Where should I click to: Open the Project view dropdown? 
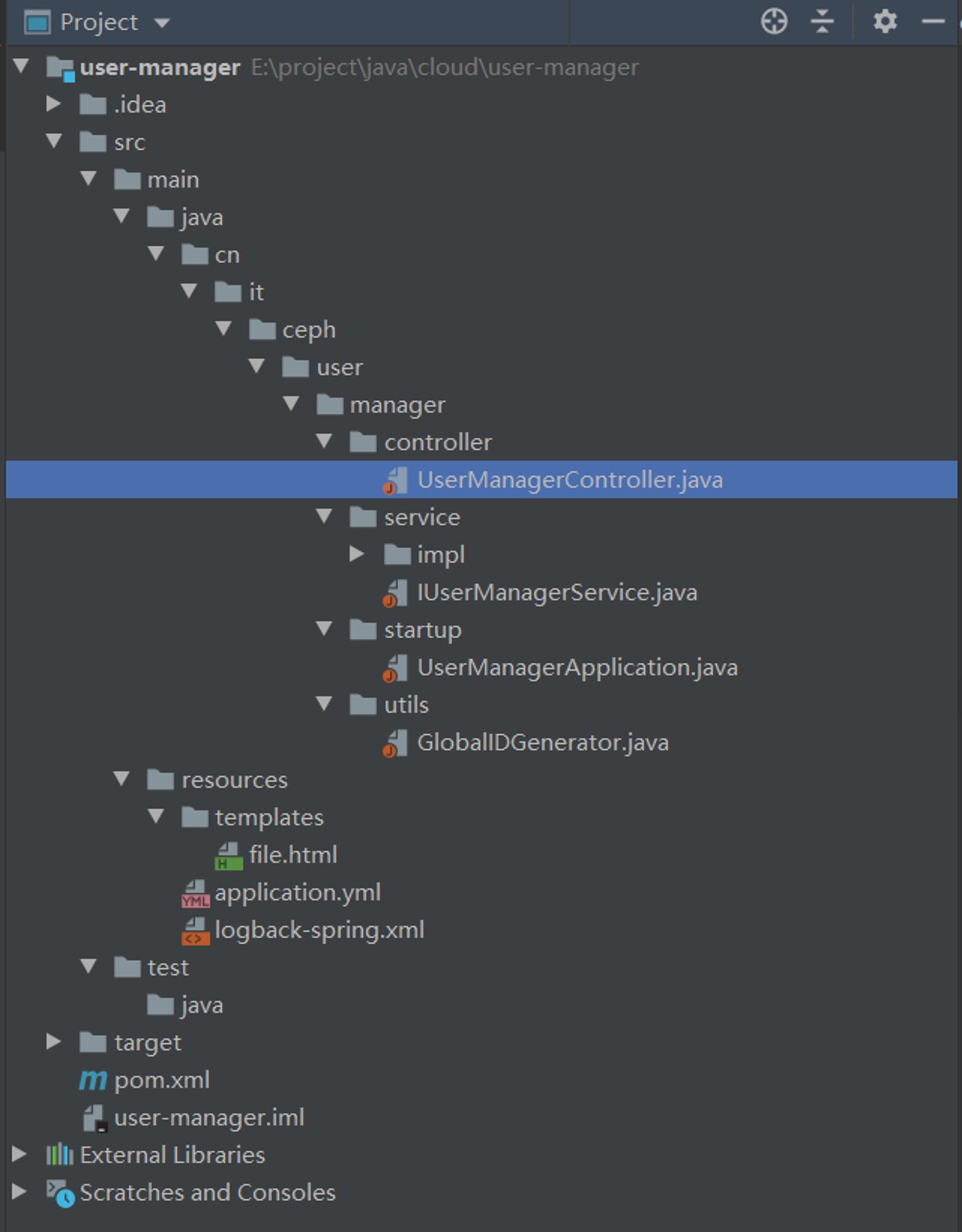pos(162,23)
